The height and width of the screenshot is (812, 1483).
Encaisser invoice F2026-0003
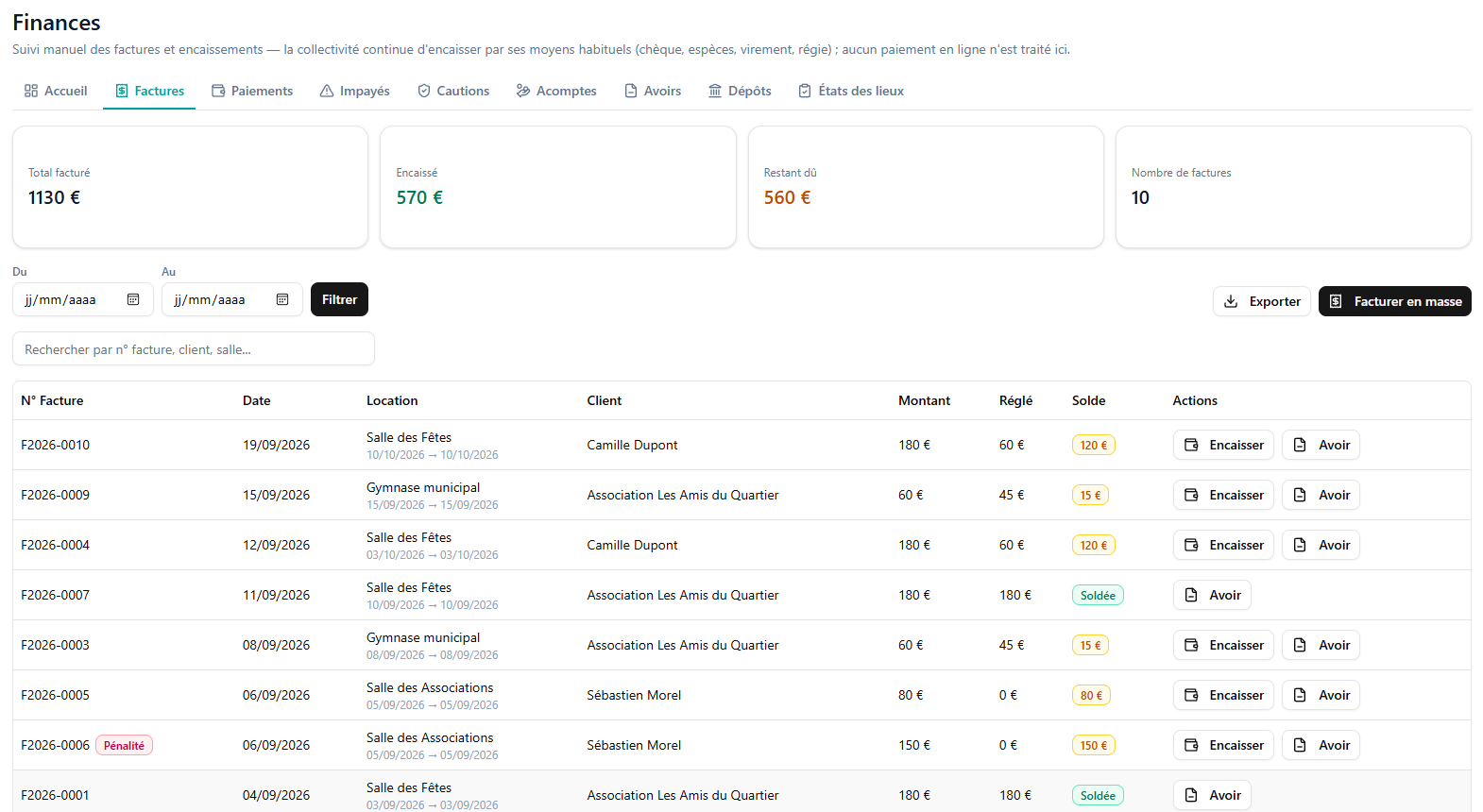point(1224,645)
